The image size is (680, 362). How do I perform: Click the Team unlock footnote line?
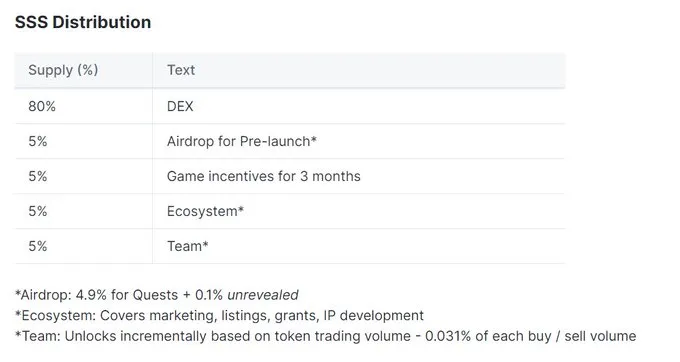coord(325,336)
